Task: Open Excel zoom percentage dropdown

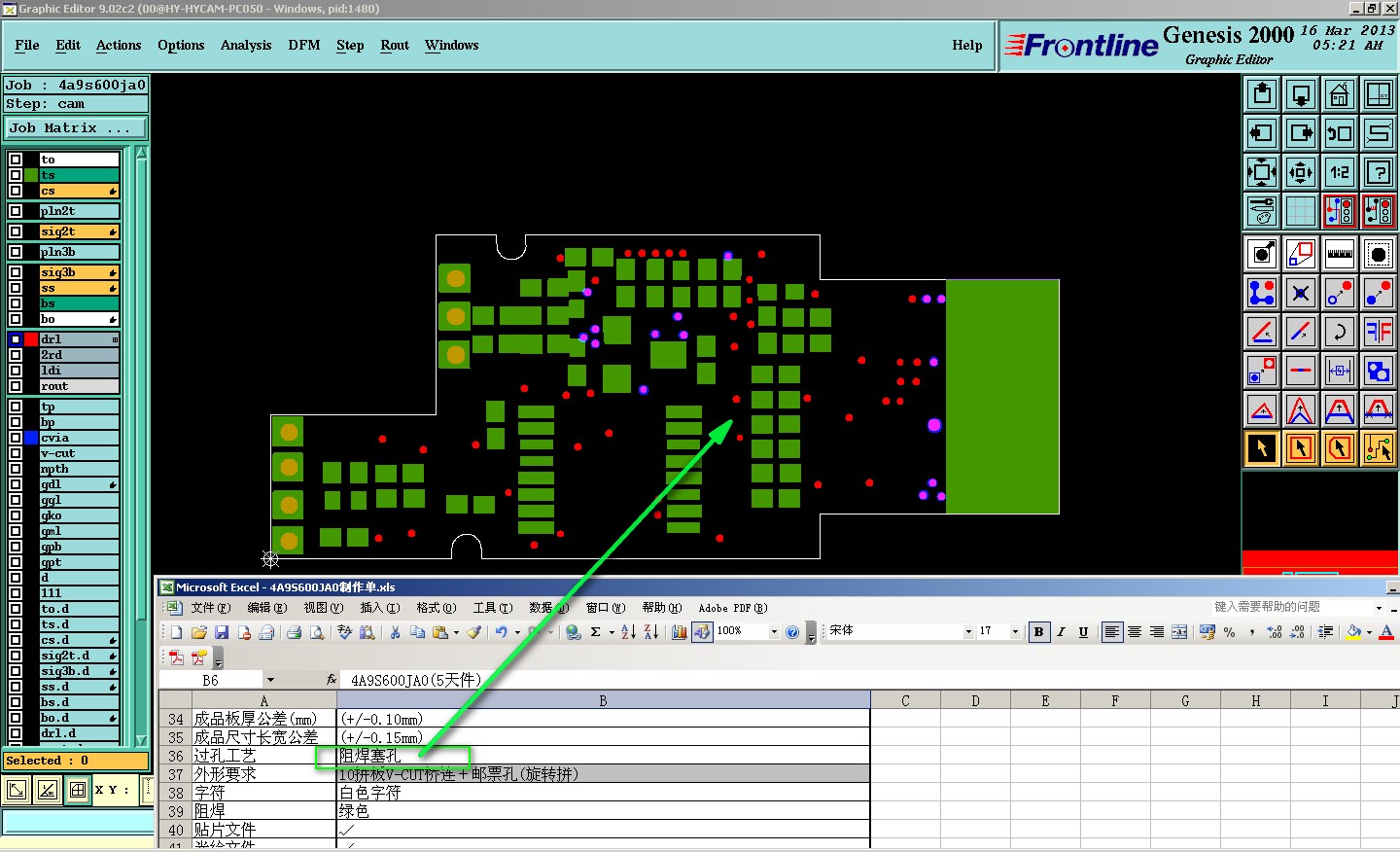Action: click(774, 632)
